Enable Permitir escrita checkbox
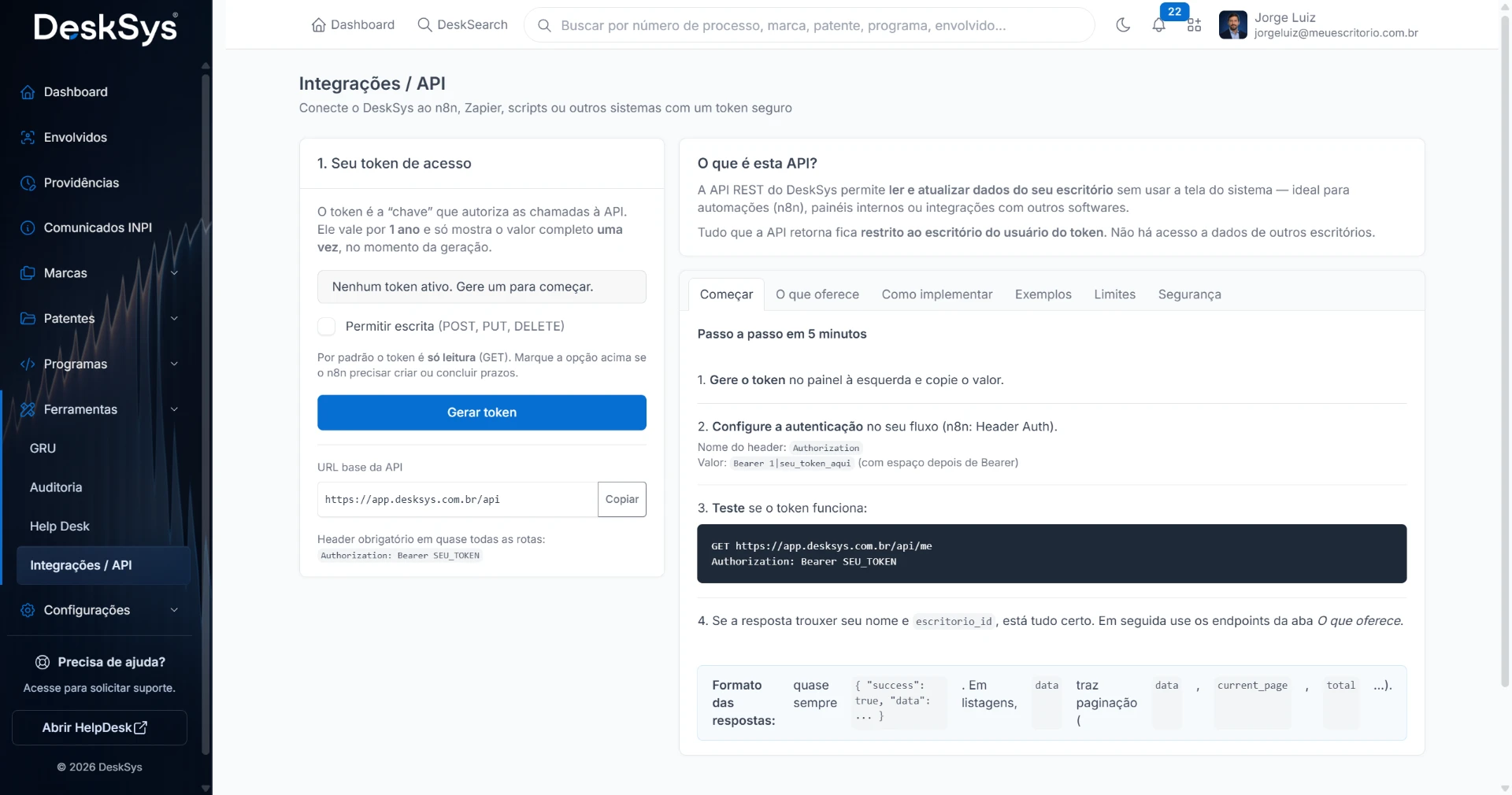This screenshot has height=795, width=1512. [x=326, y=327]
